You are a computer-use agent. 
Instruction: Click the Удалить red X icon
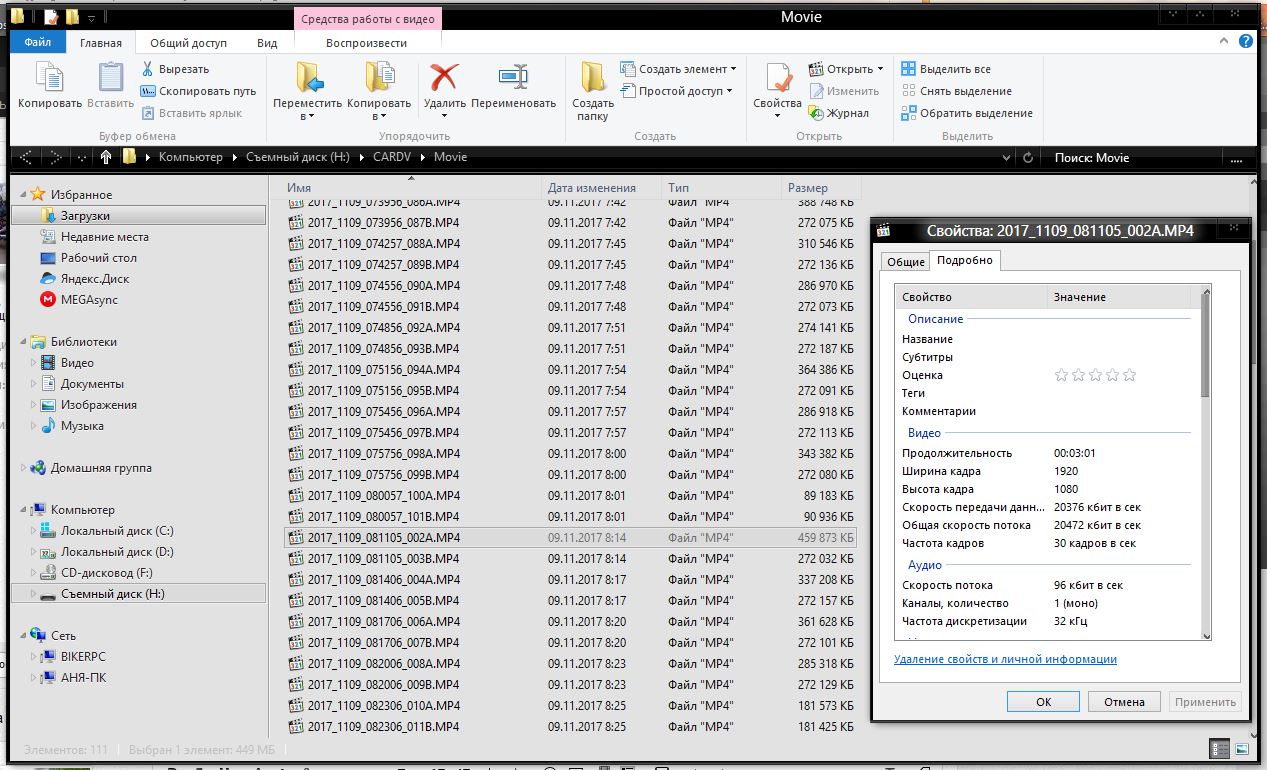click(444, 78)
